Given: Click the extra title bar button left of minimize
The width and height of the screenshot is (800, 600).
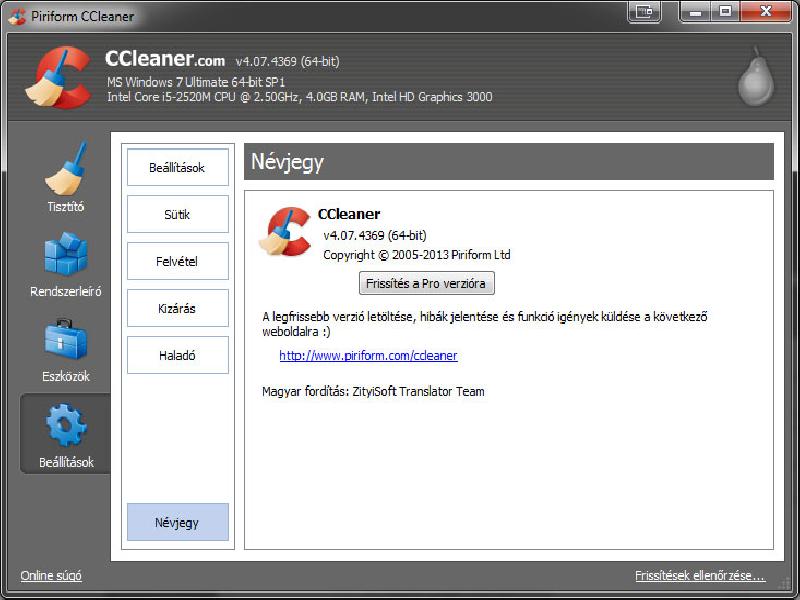Looking at the screenshot, I should (x=644, y=11).
